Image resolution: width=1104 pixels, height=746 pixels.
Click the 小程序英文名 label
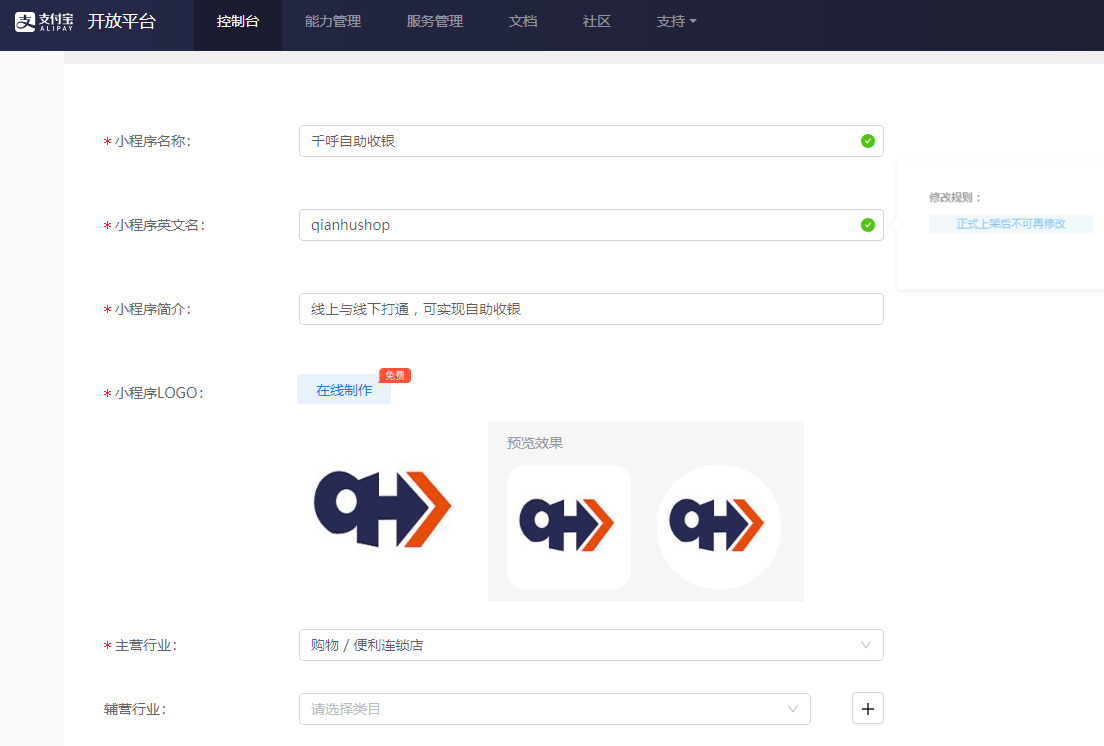(160, 225)
